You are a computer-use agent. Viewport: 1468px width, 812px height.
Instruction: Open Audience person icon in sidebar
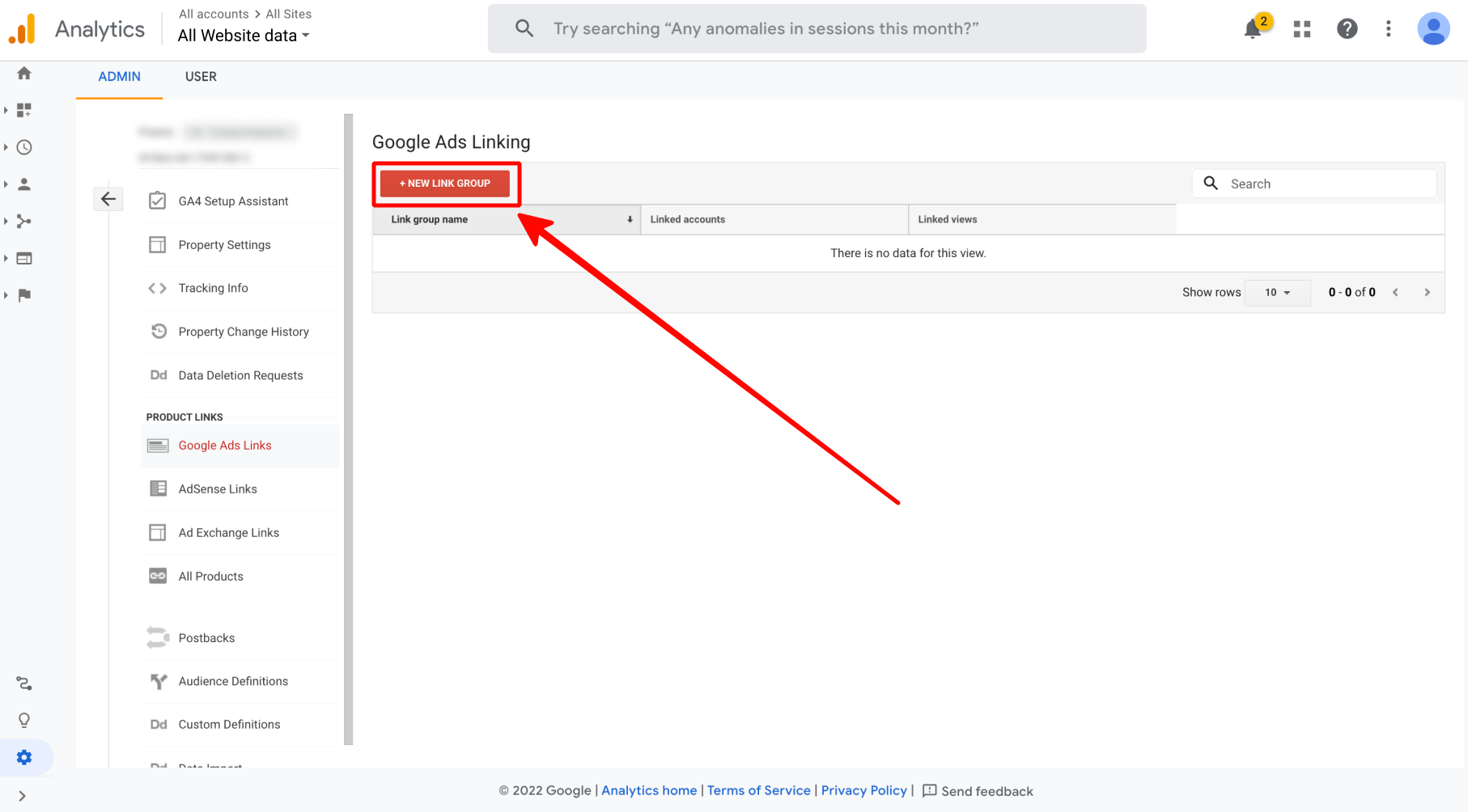click(24, 184)
